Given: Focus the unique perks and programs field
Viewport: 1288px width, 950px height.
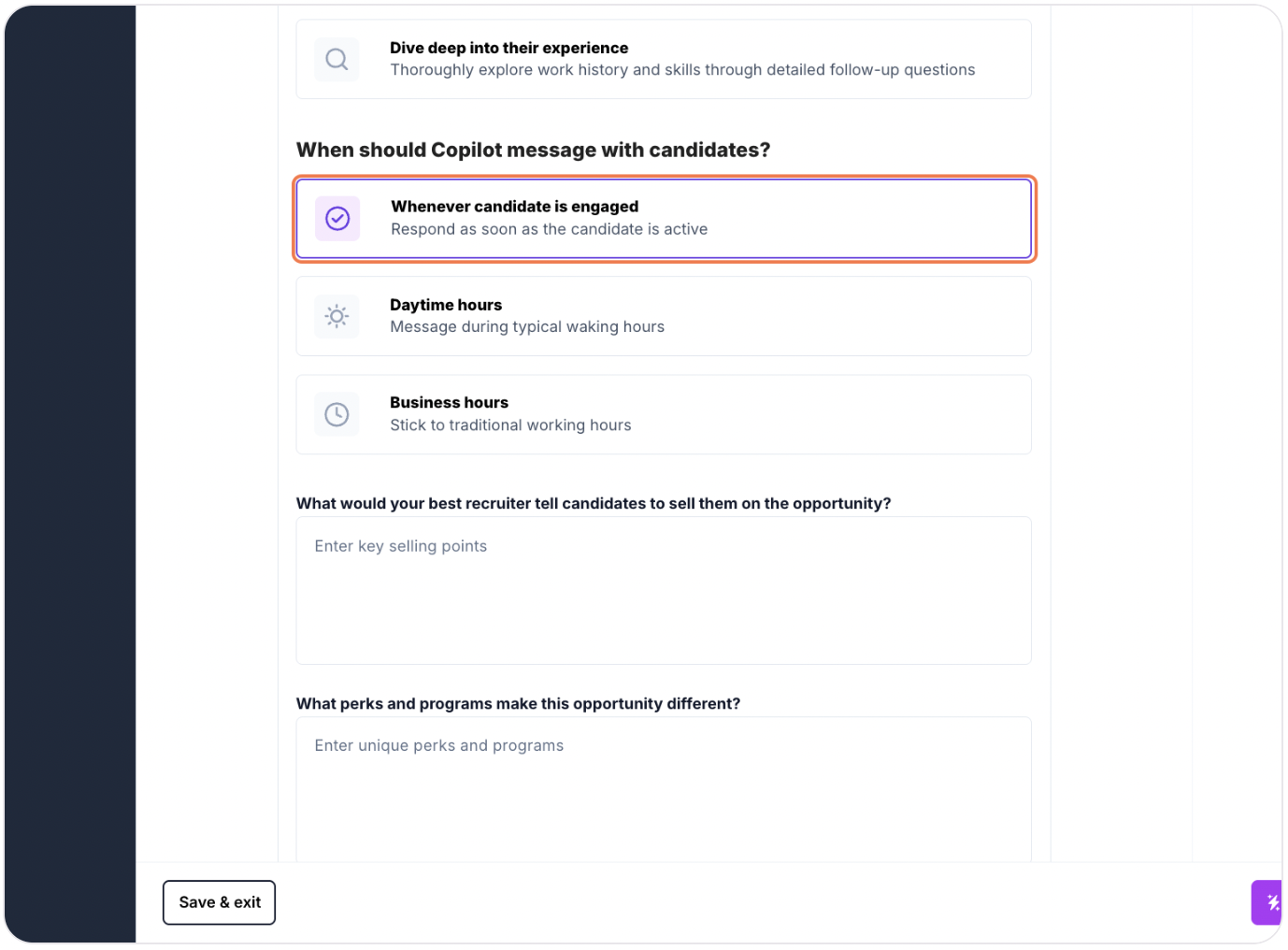Looking at the screenshot, I should pos(664,790).
